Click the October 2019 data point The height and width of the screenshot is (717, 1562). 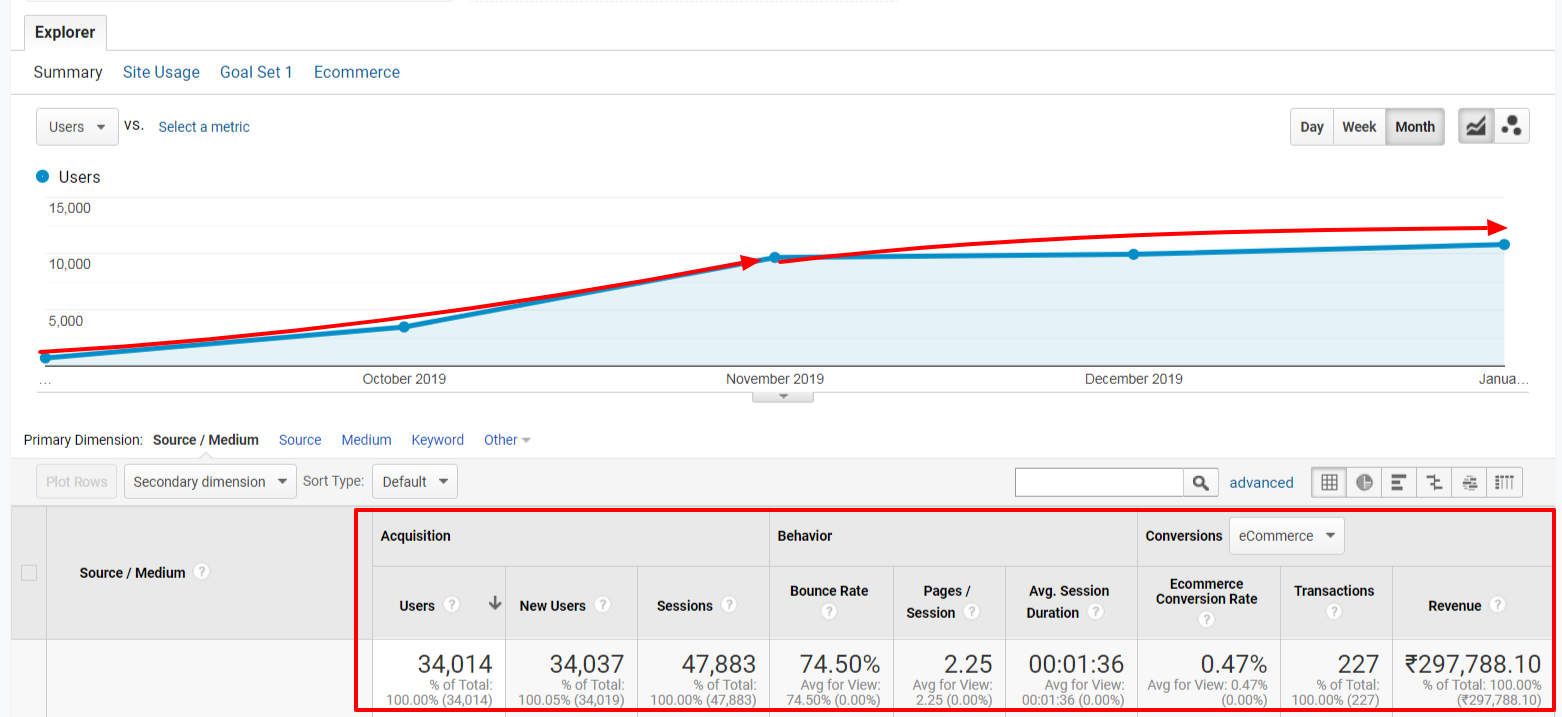point(404,326)
